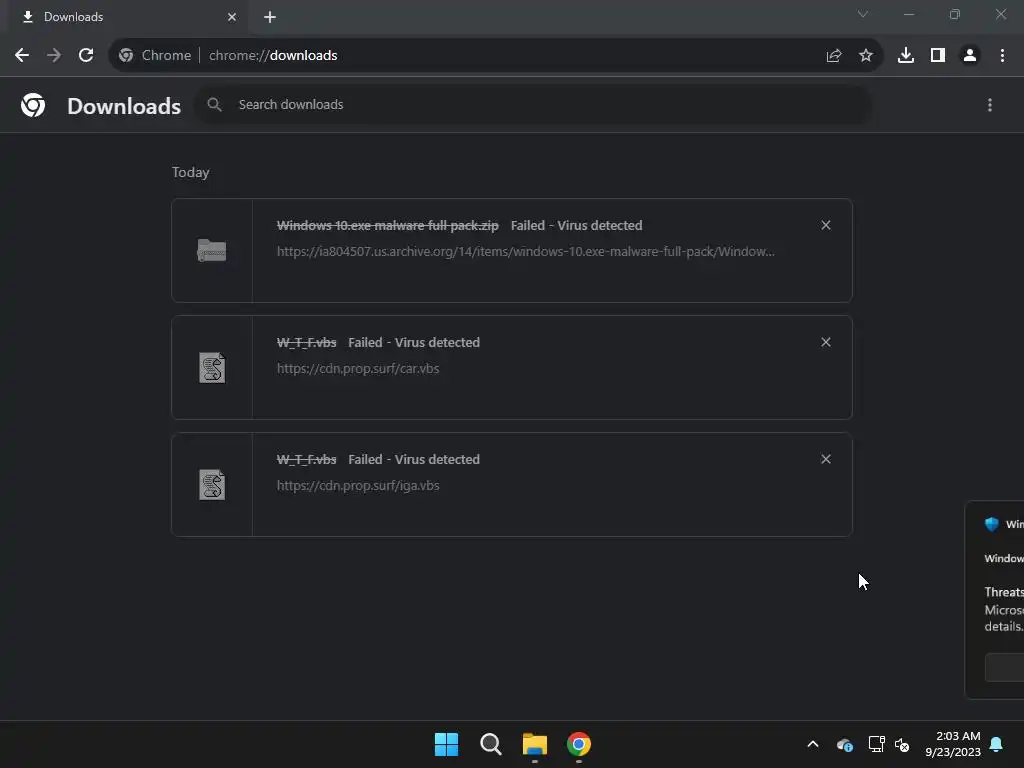This screenshot has width=1024, height=768.
Task: Remove the iga.vbs download entry
Action: 826,459
